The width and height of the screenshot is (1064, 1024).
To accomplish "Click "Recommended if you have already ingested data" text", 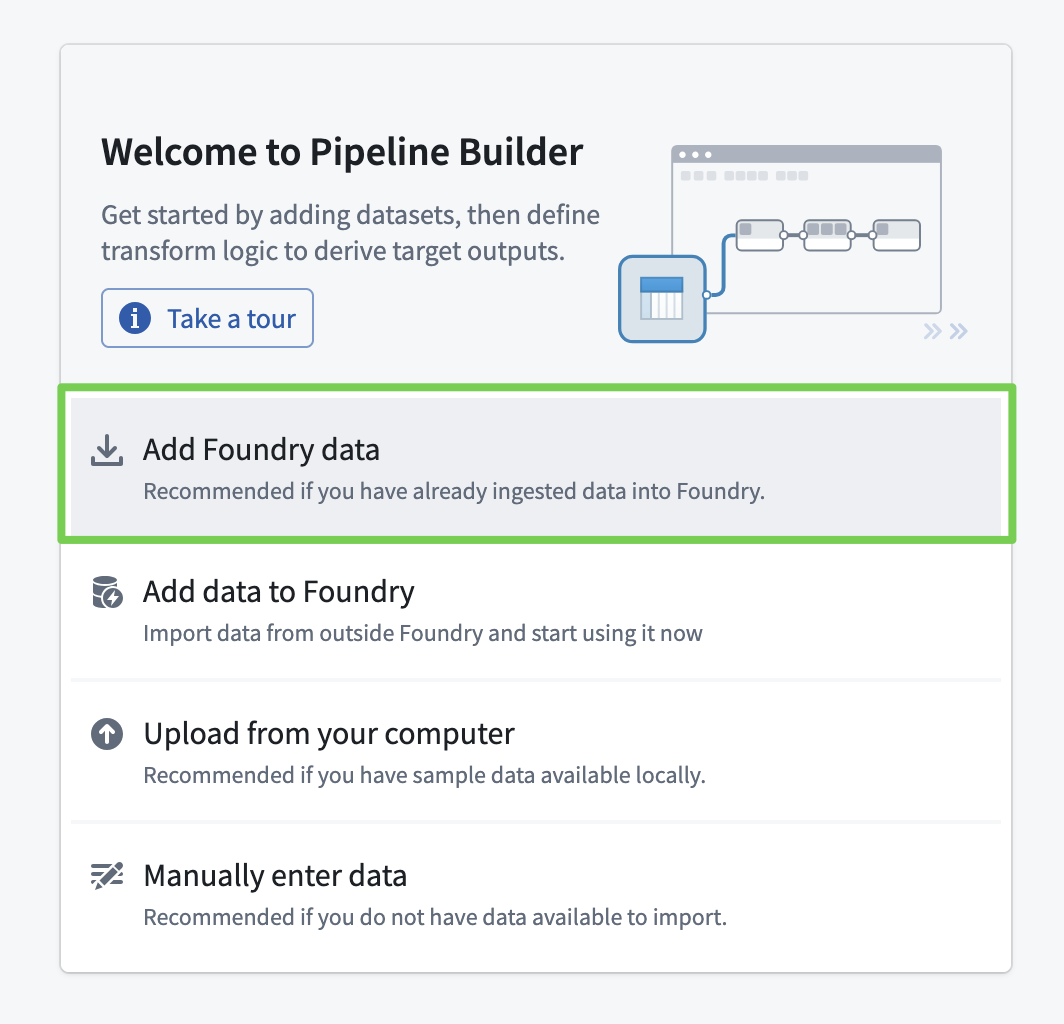I will [453, 492].
